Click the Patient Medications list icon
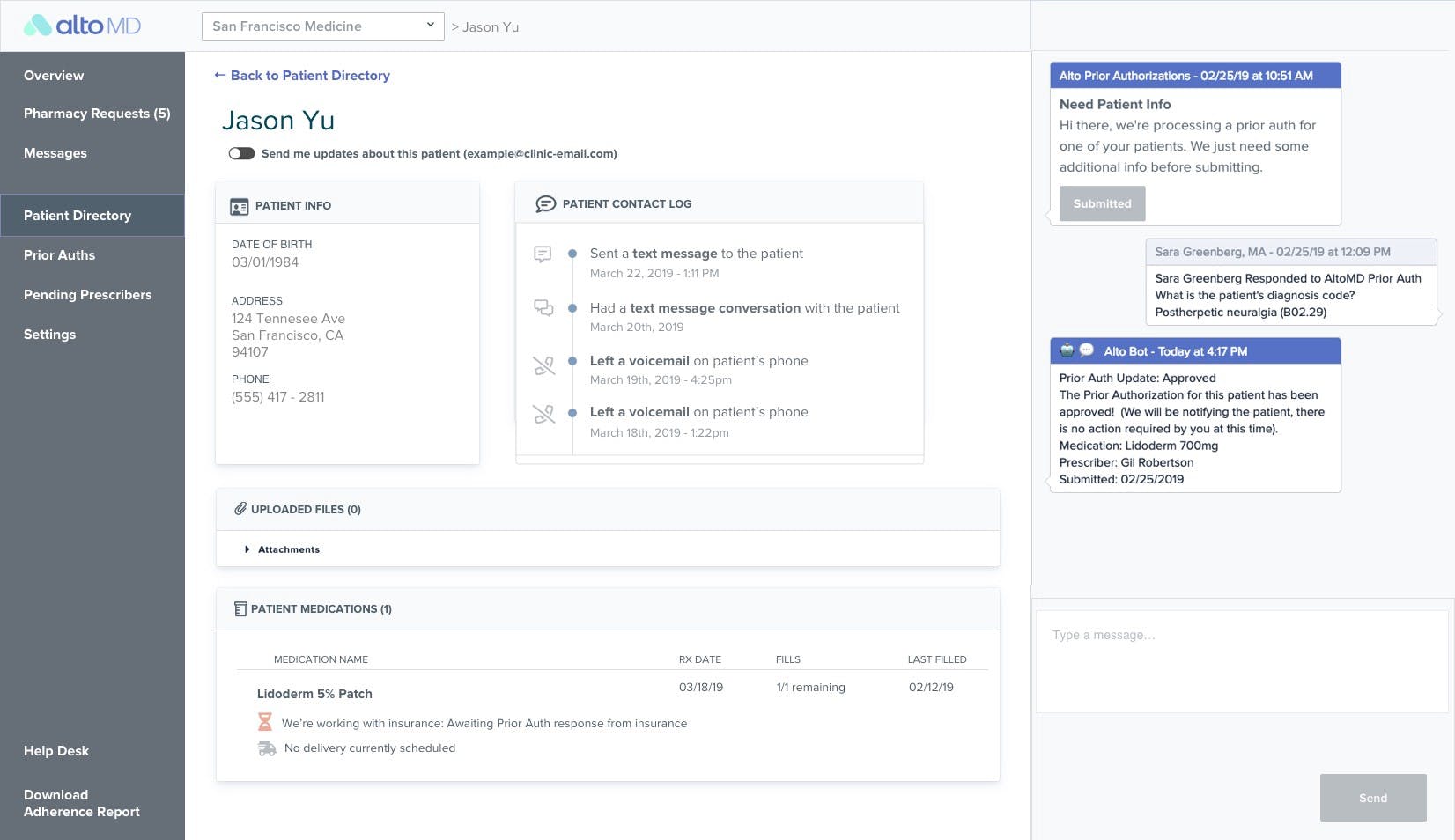 tap(240, 608)
